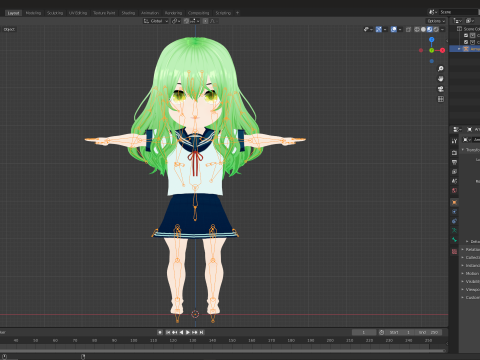Viewport: 480px width, 360px height.
Task: Toggle the auto keying record button
Action: point(160,332)
